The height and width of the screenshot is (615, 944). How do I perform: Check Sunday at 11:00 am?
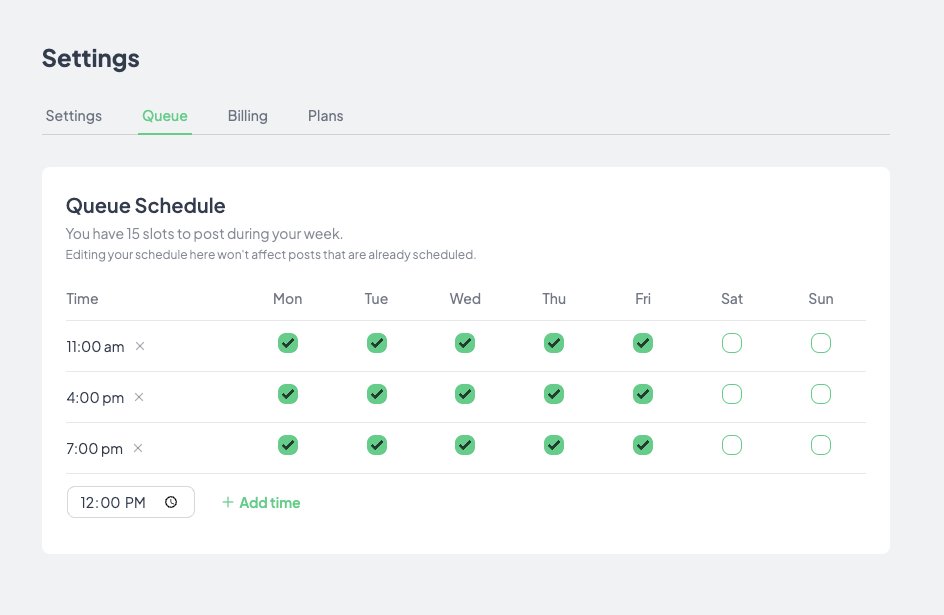click(821, 343)
